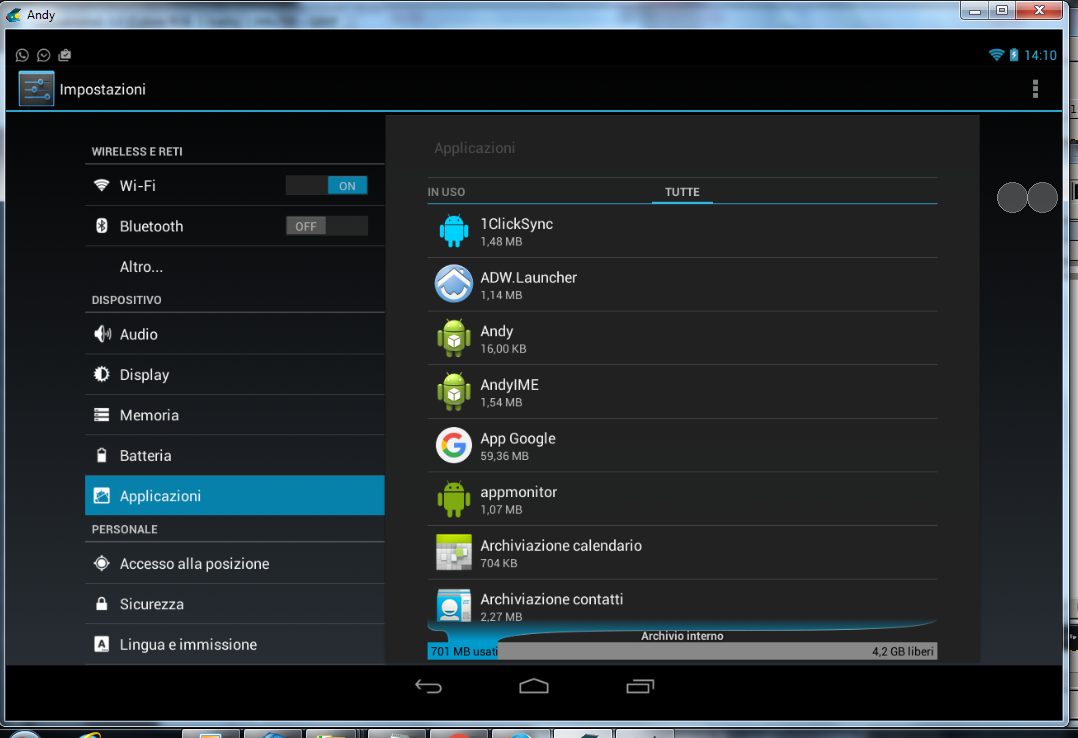
Task: Tap the chat bubble notification icon
Action: pos(43,55)
